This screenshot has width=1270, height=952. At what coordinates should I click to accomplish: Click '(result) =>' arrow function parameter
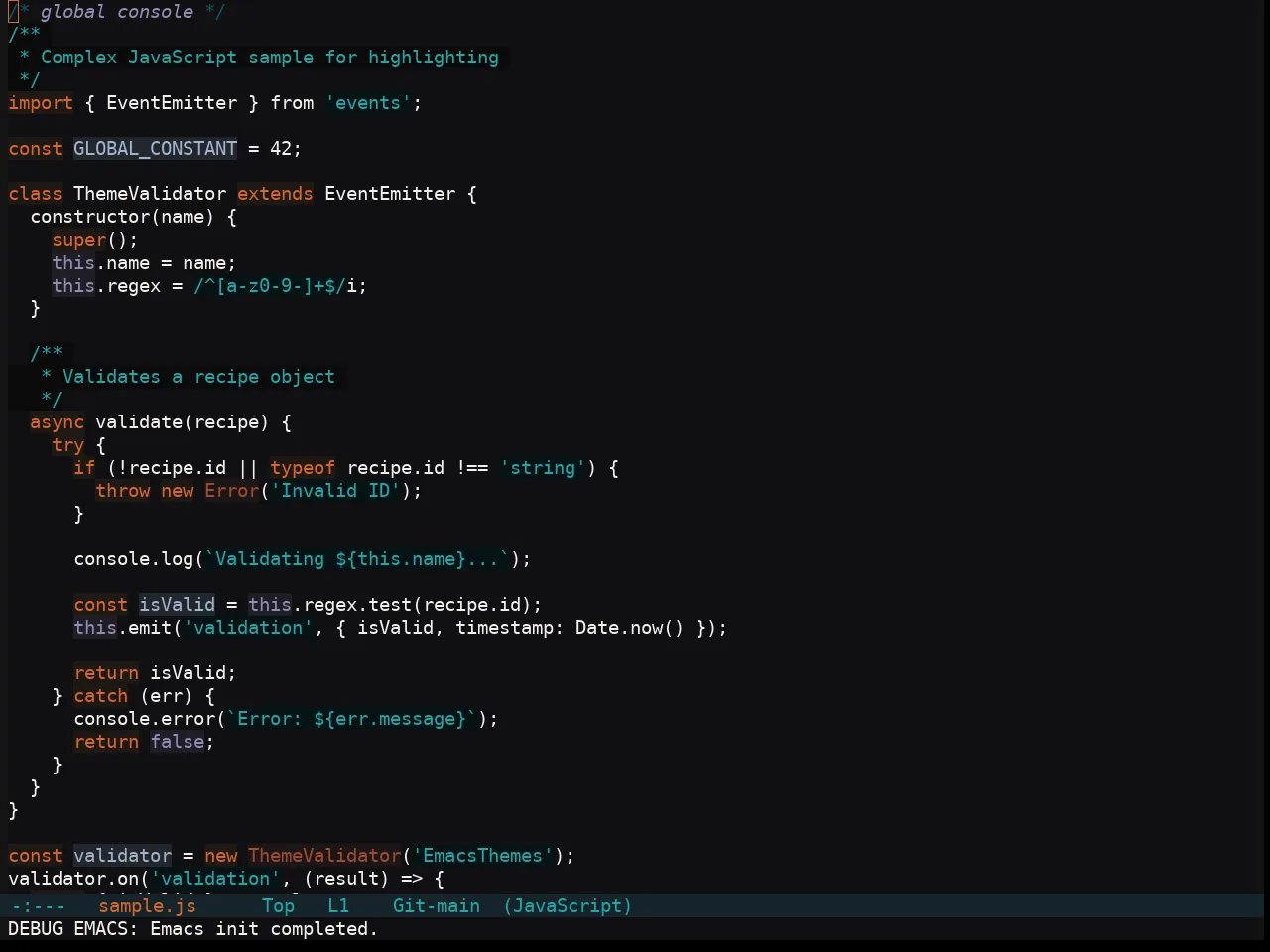pyautogui.click(x=363, y=879)
